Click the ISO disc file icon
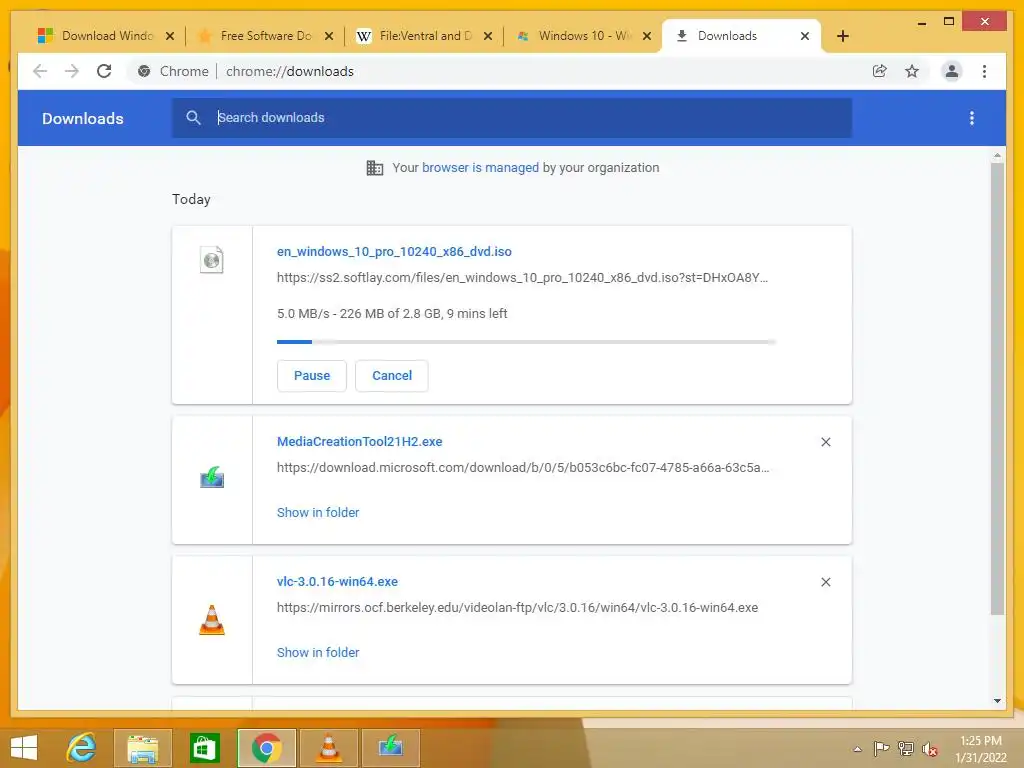 212,260
